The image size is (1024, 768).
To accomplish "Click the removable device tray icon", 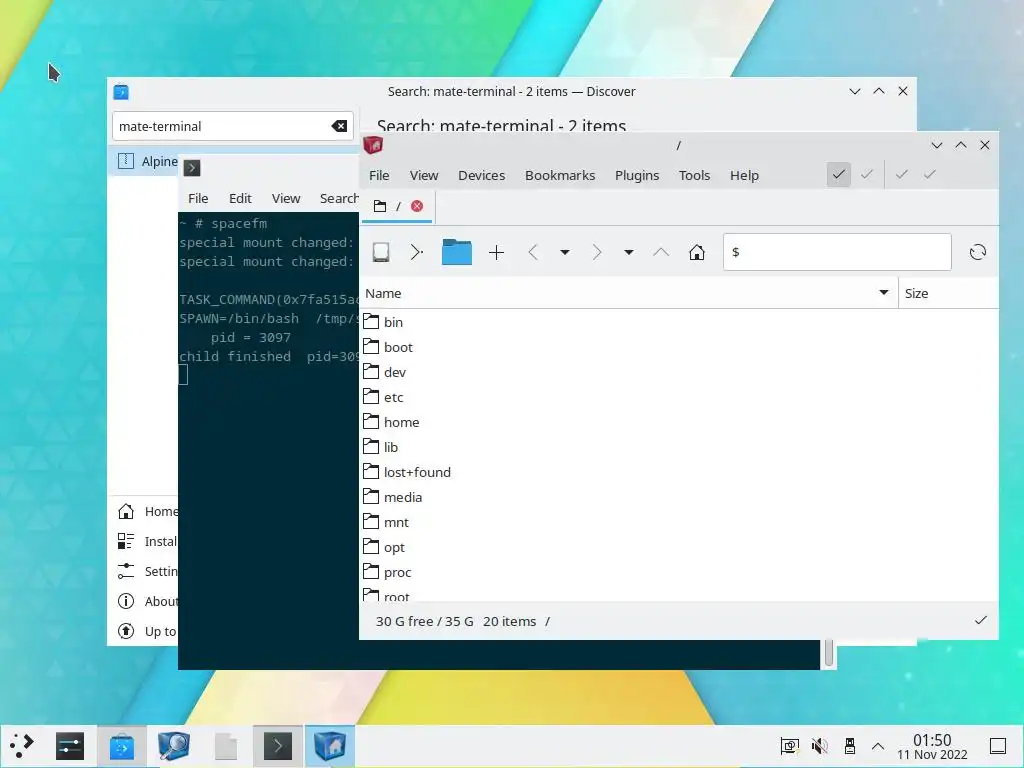I will coord(850,746).
